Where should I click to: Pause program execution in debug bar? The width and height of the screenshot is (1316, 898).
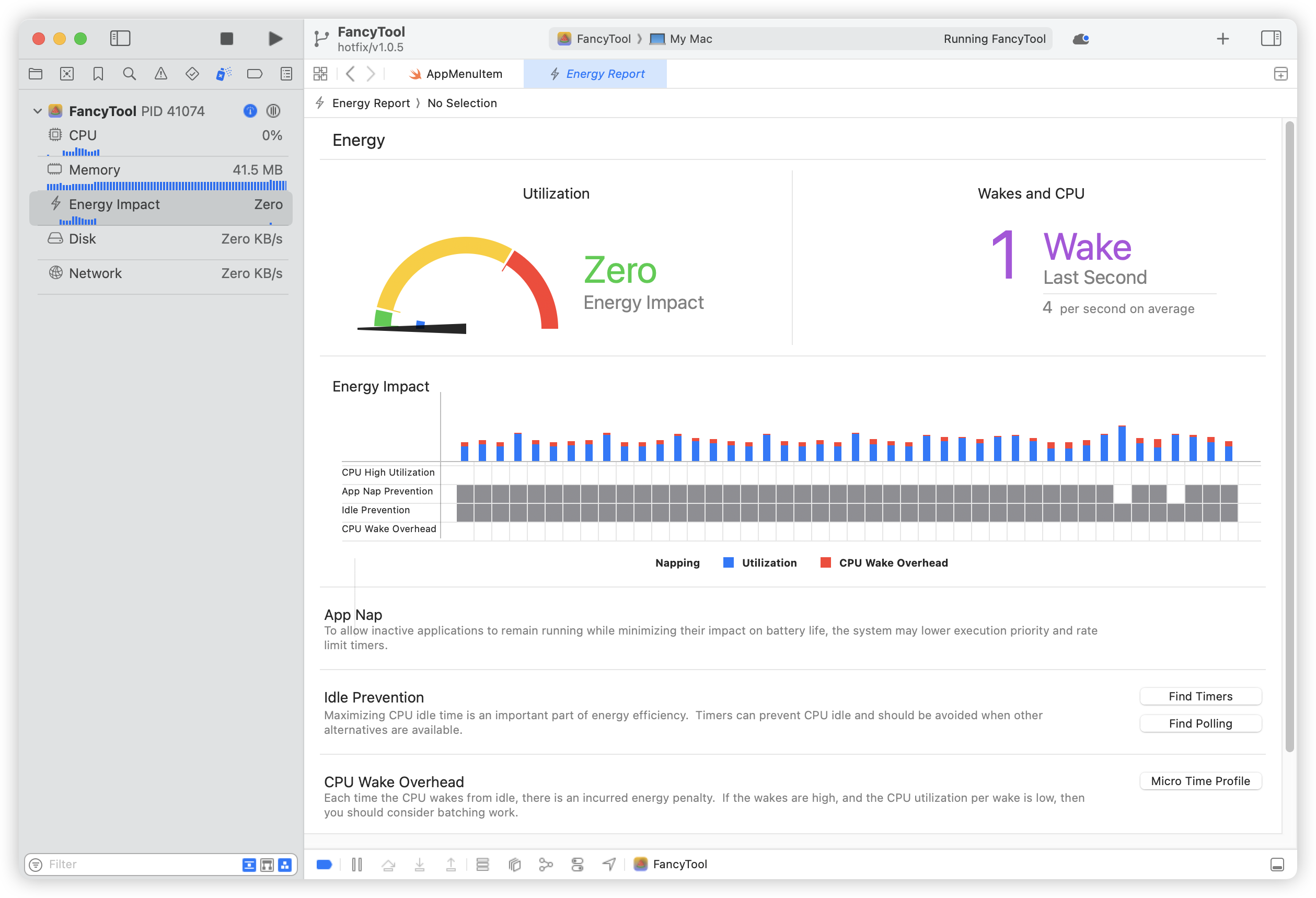(x=357, y=864)
